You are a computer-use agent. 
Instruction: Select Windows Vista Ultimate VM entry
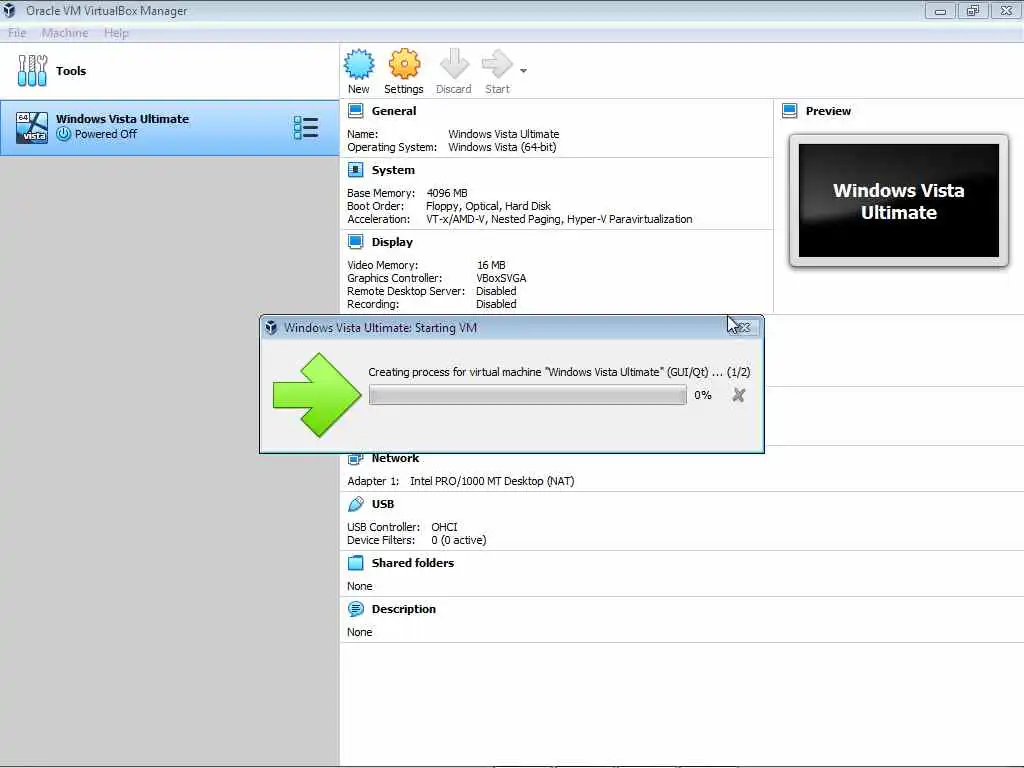[170, 127]
